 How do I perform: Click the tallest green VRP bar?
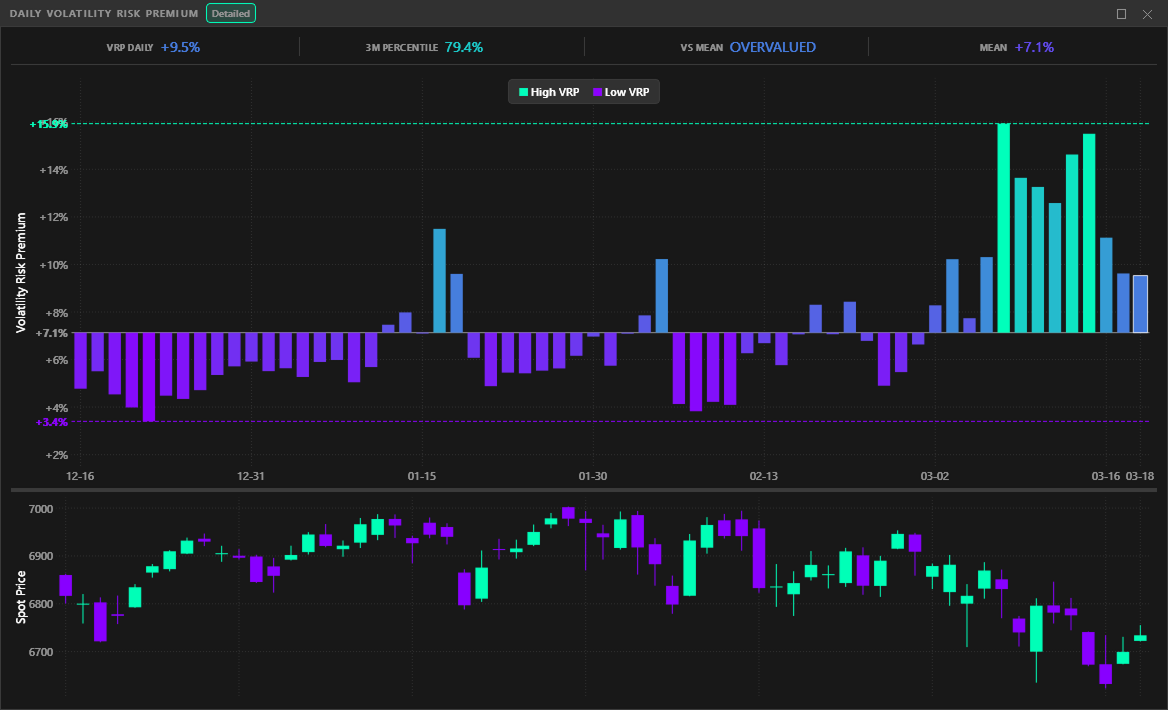pyautogui.click(x=1003, y=228)
